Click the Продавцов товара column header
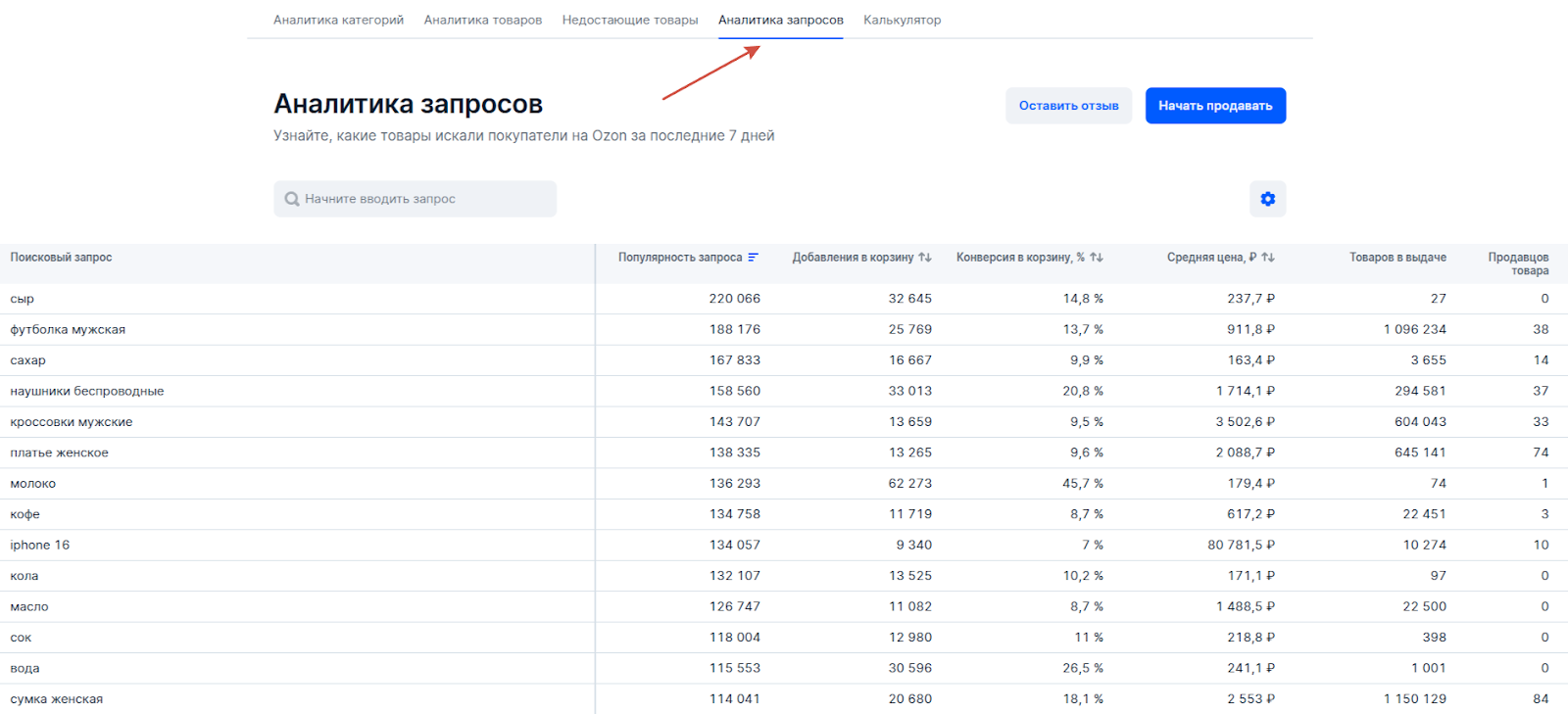This screenshot has height=714, width=1568. pyautogui.click(x=1518, y=263)
